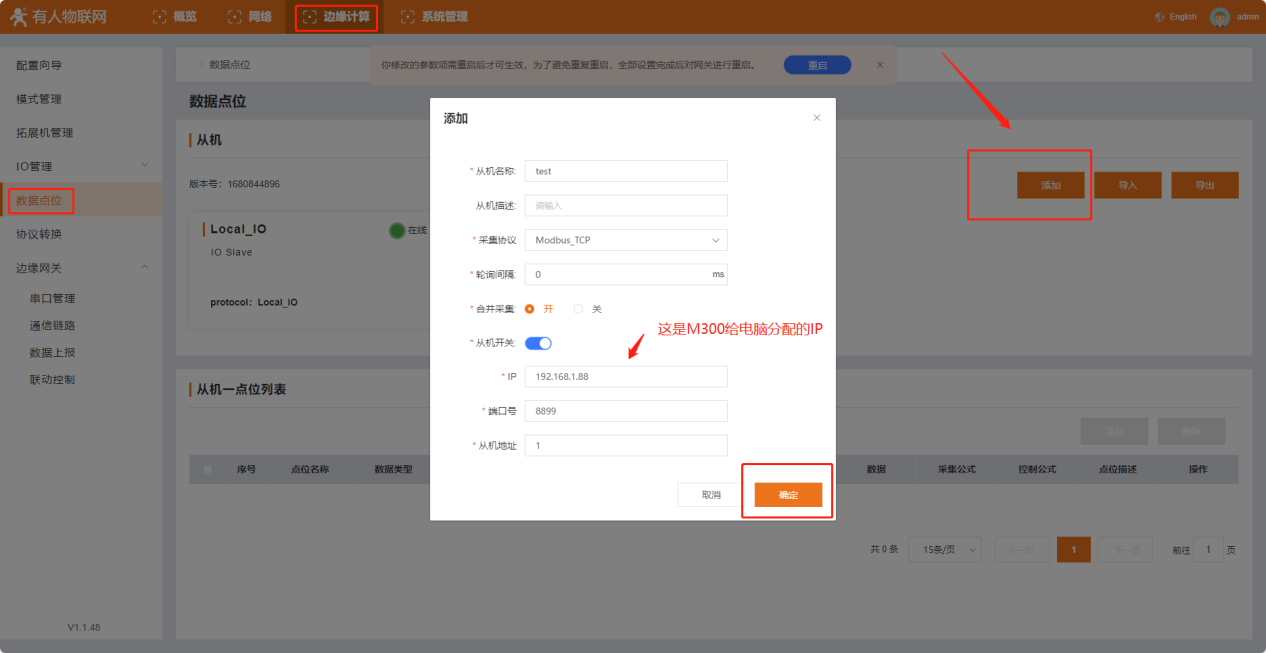Click the 端口号 input field
This screenshot has width=1266, height=653.
pos(626,411)
